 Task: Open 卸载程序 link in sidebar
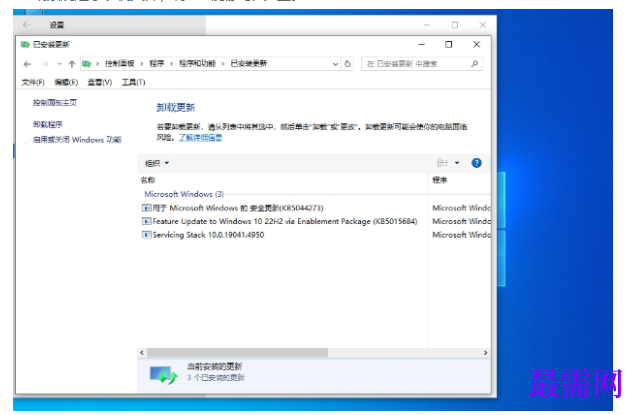48,124
